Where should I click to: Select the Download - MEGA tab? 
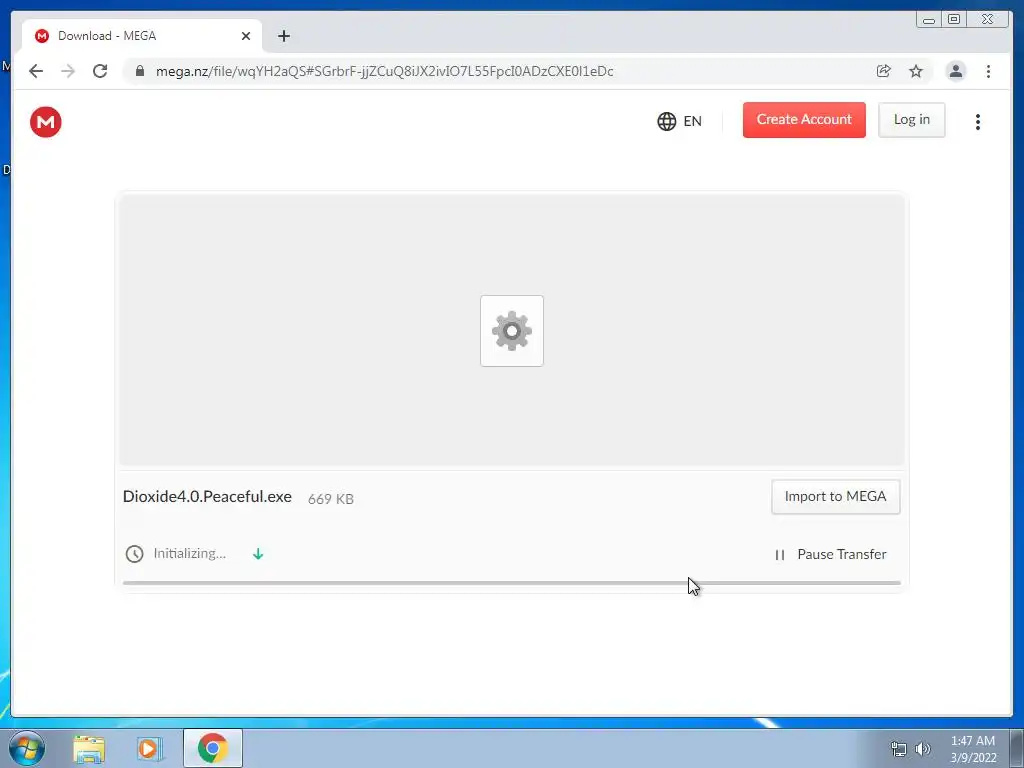[142, 36]
